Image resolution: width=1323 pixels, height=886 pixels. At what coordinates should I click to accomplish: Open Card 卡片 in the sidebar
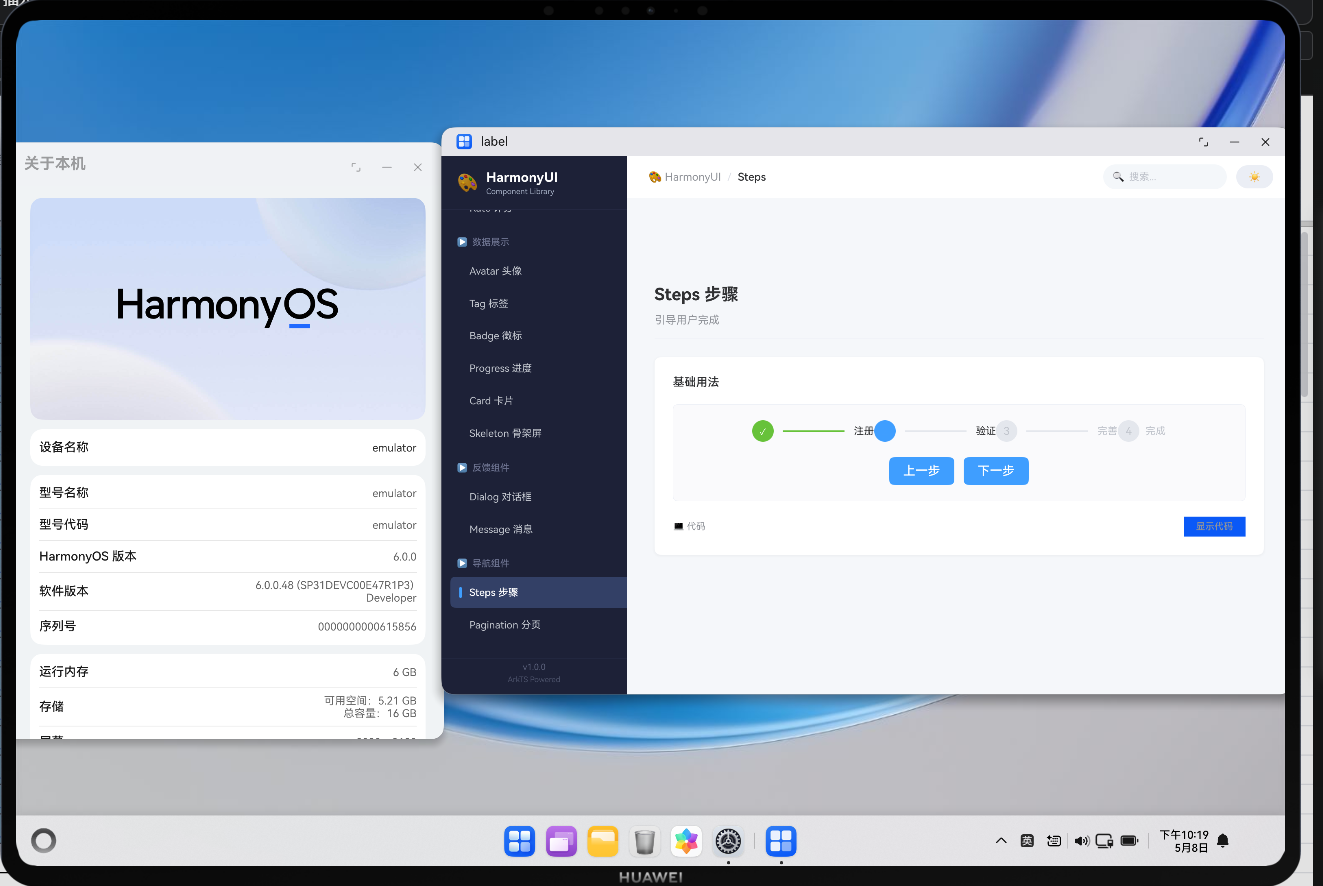(538, 401)
